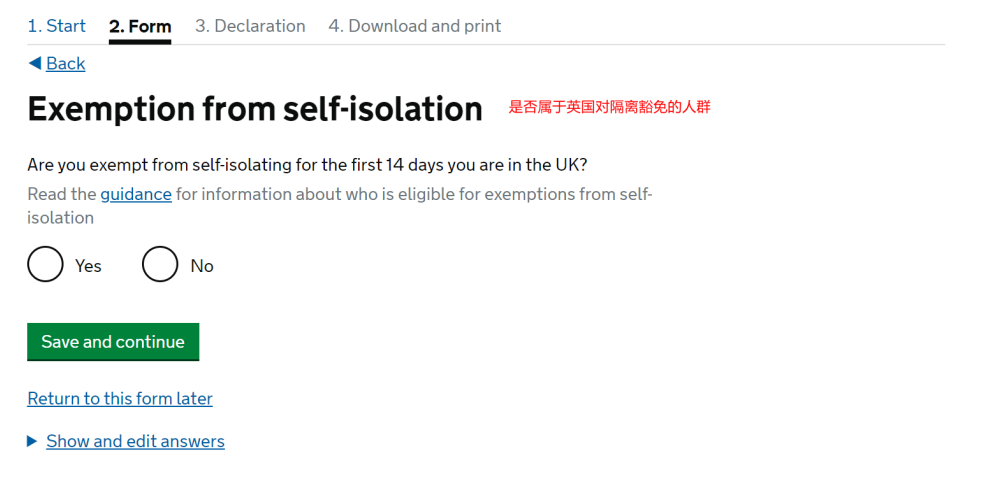988x479 pixels.
Task: Go to the 1. Start step
Action: coord(57,26)
